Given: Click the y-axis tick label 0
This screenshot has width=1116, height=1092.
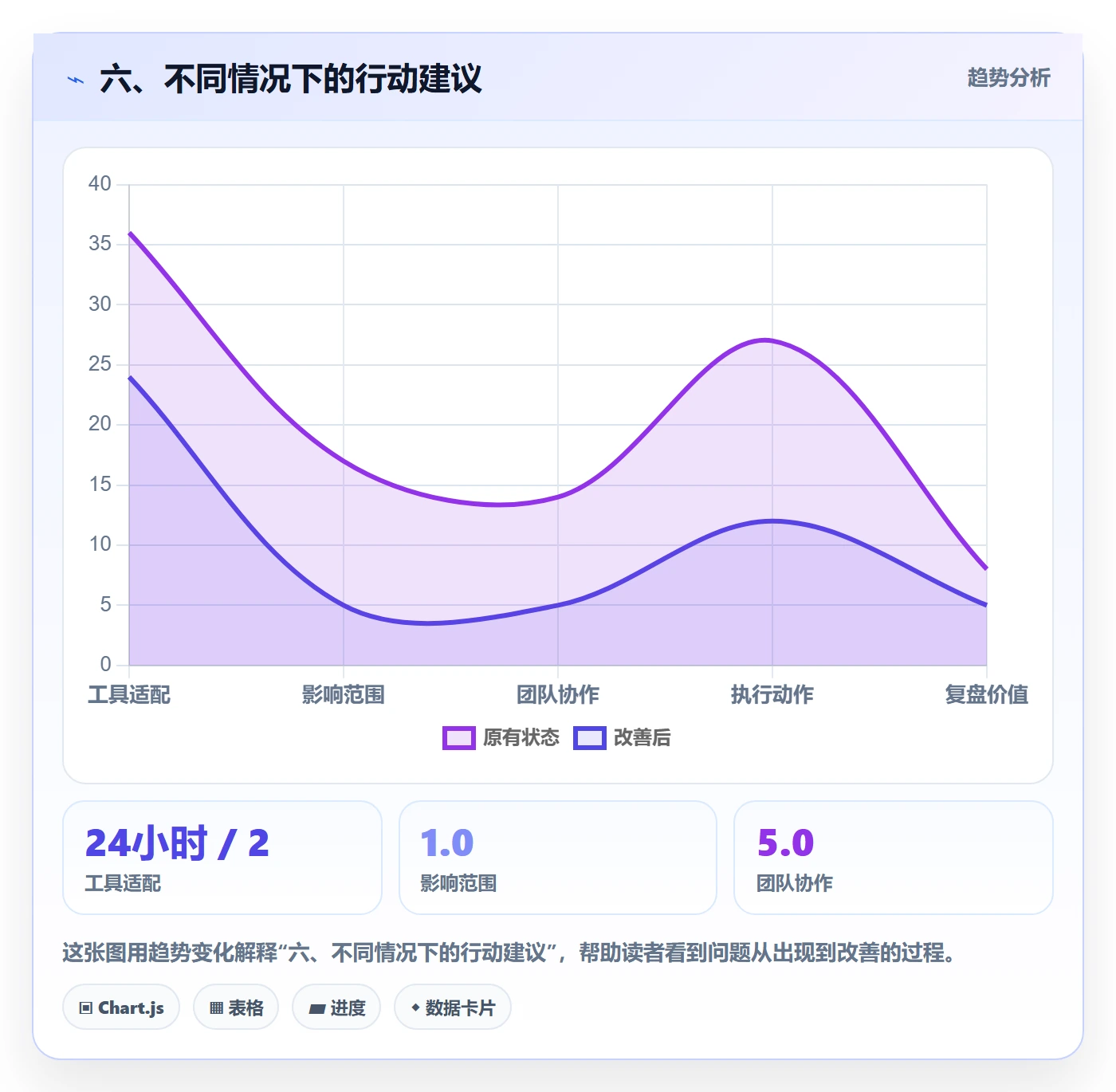Looking at the screenshot, I should coord(106,665).
